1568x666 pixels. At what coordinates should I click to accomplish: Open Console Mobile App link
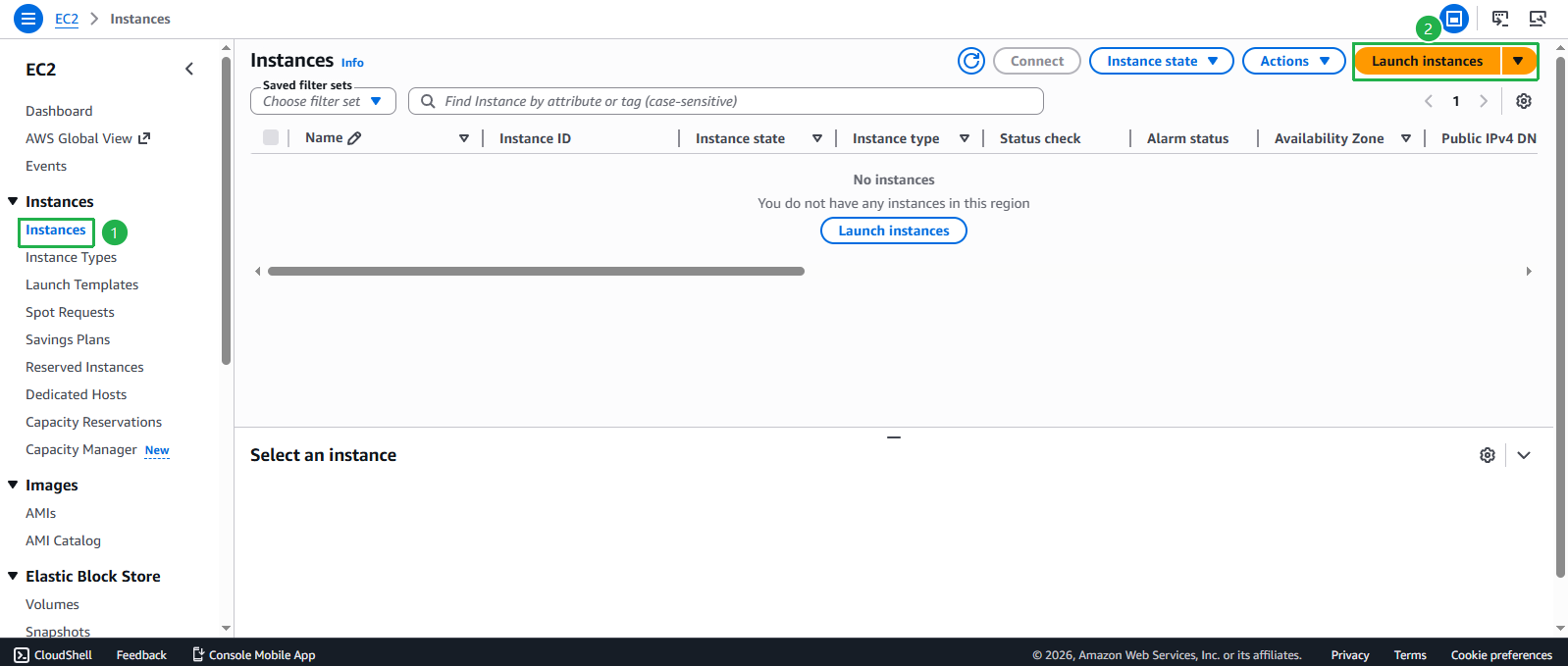pos(253,655)
